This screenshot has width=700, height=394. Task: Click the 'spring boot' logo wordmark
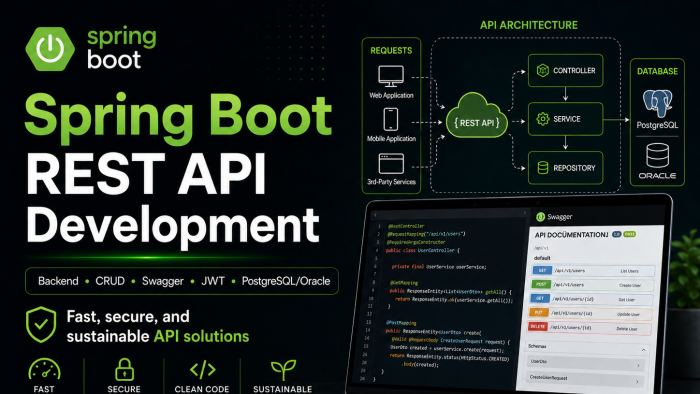[121, 49]
